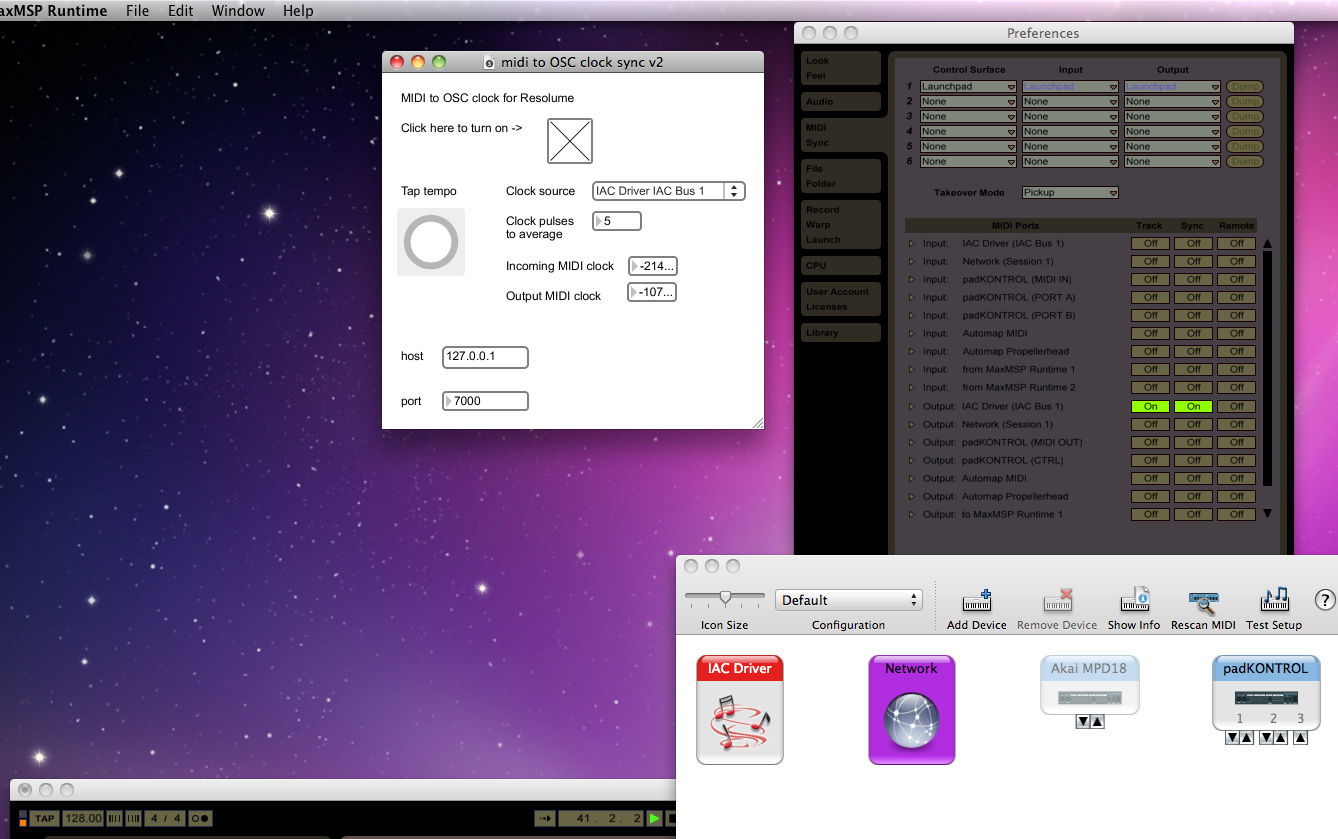Open the Configuration dropdown showing Default
The image size is (1338, 839).
[x=848, y=599]
